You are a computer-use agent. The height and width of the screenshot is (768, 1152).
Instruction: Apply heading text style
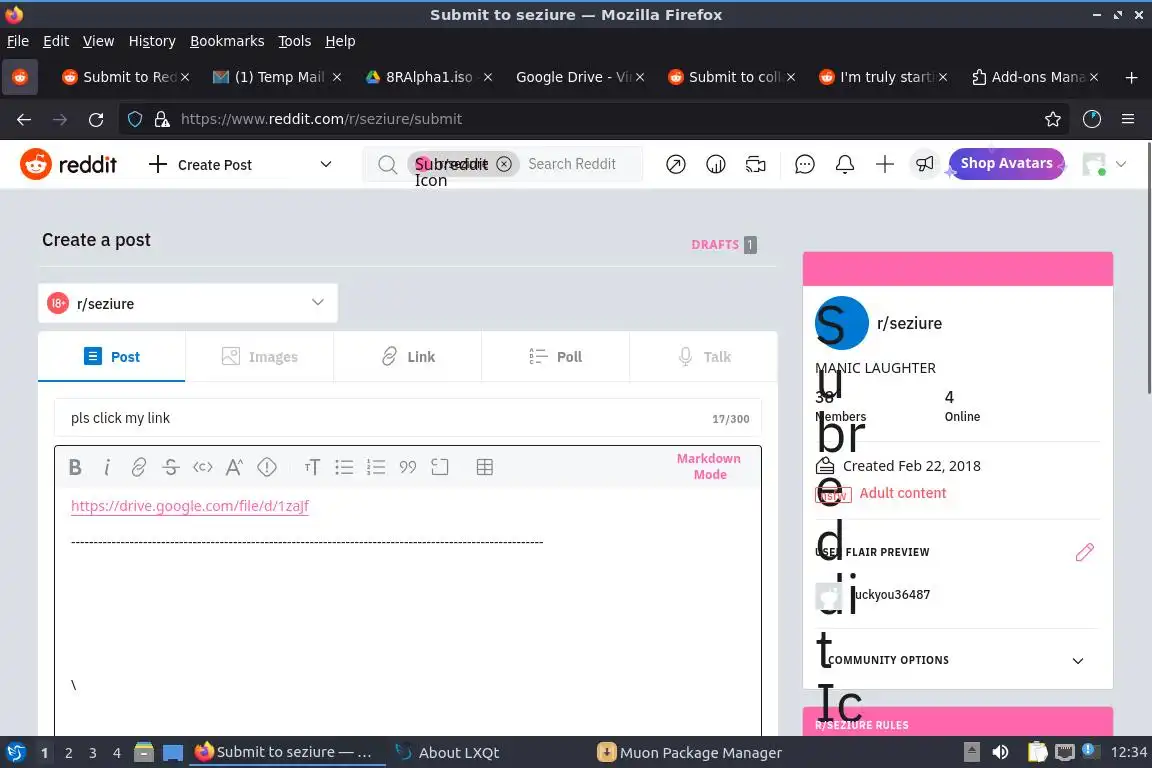coord(312,467)
